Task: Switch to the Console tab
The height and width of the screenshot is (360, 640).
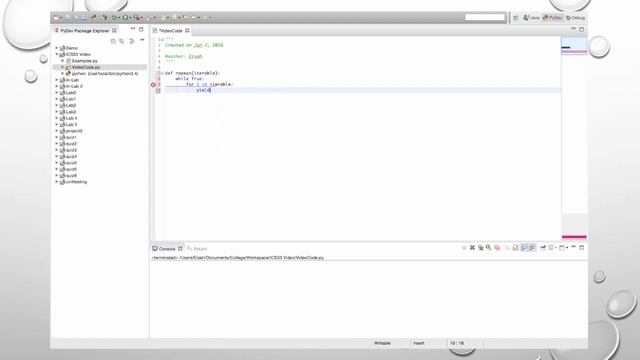Action: 167,249
